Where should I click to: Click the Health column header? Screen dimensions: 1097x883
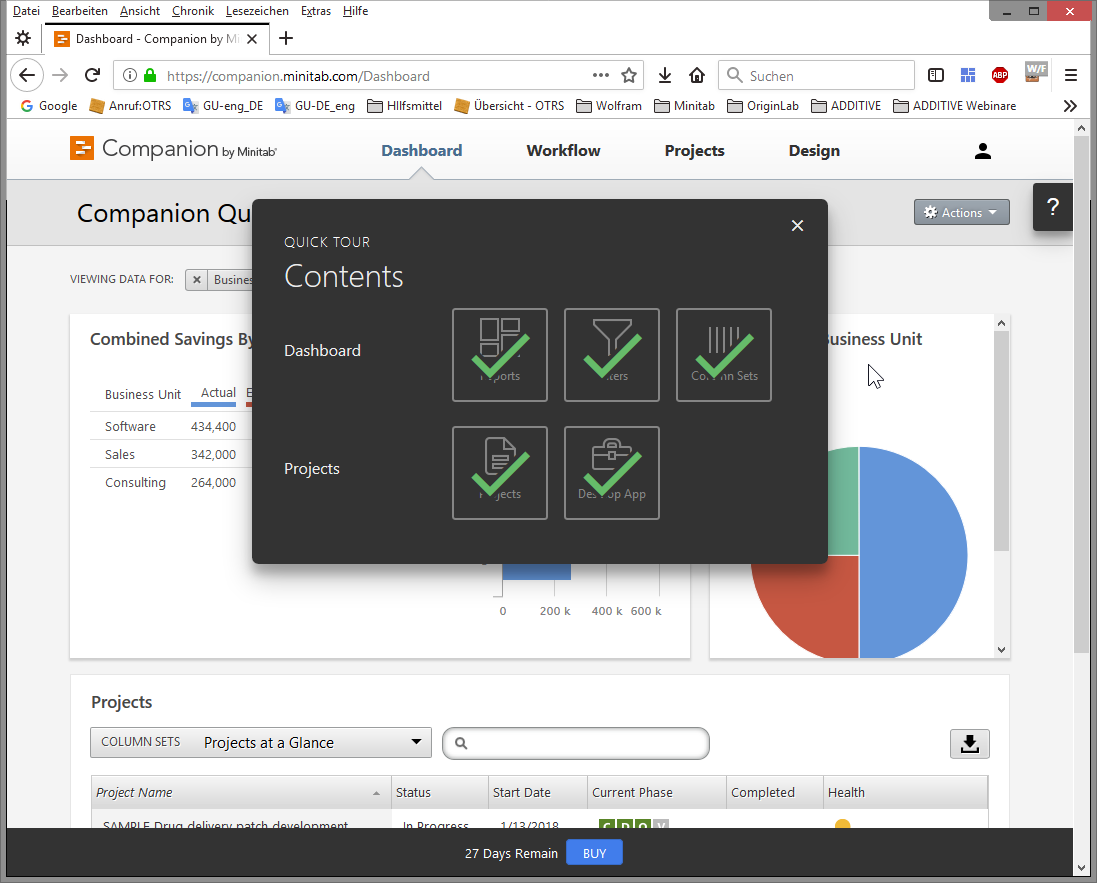point(905,793)
